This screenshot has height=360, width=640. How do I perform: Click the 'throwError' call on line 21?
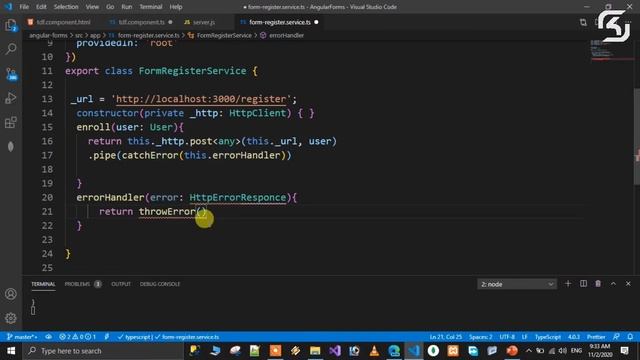click(x=167, y=211)
